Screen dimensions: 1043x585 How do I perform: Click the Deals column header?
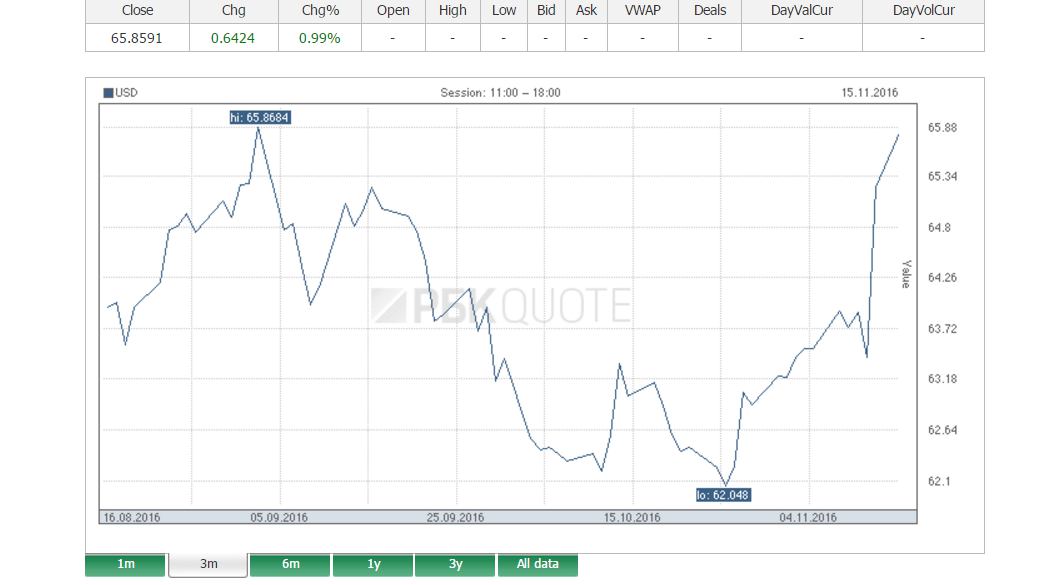click(x=710, y=11)
